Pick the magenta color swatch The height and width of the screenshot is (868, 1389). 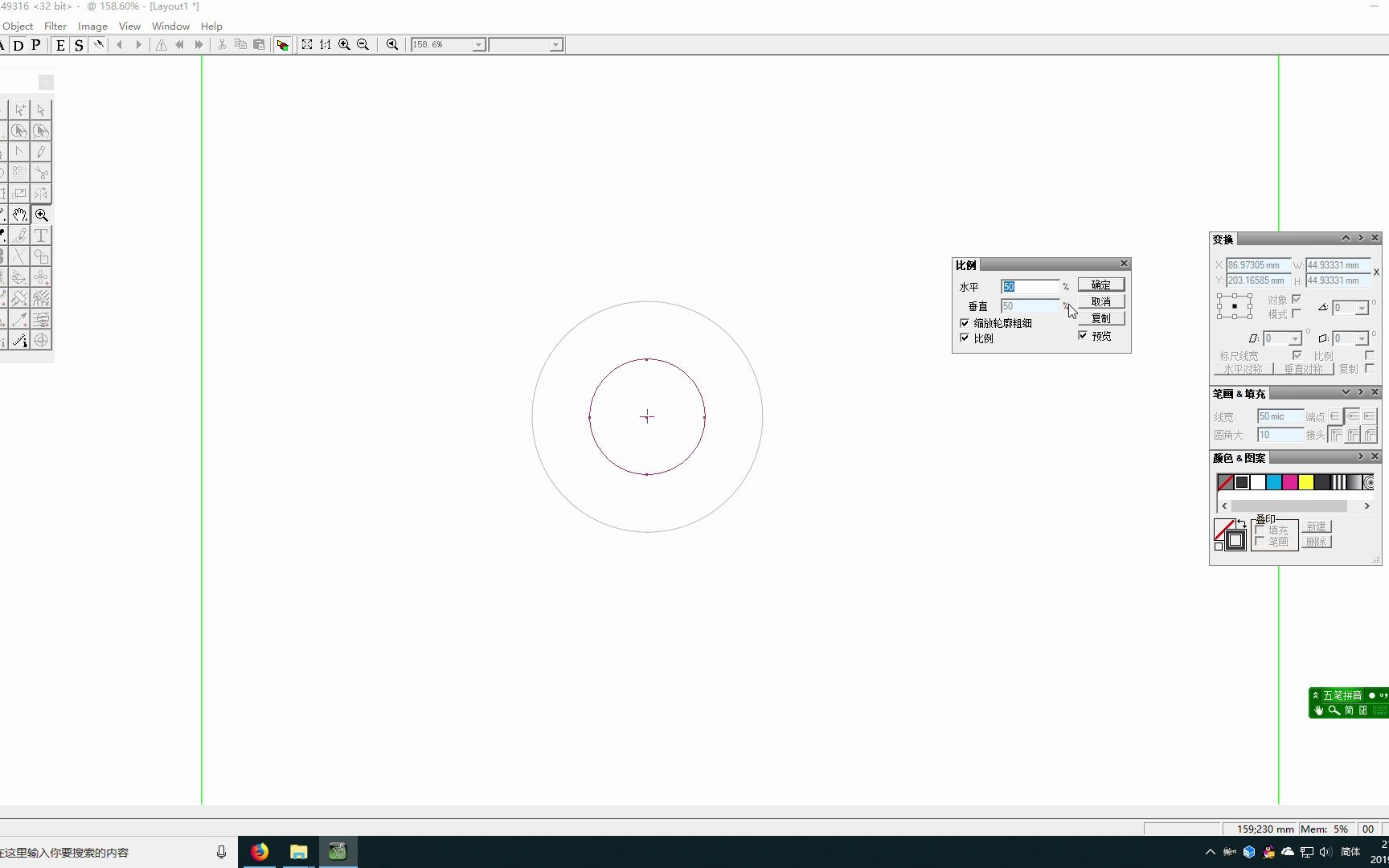point(1290,482)
